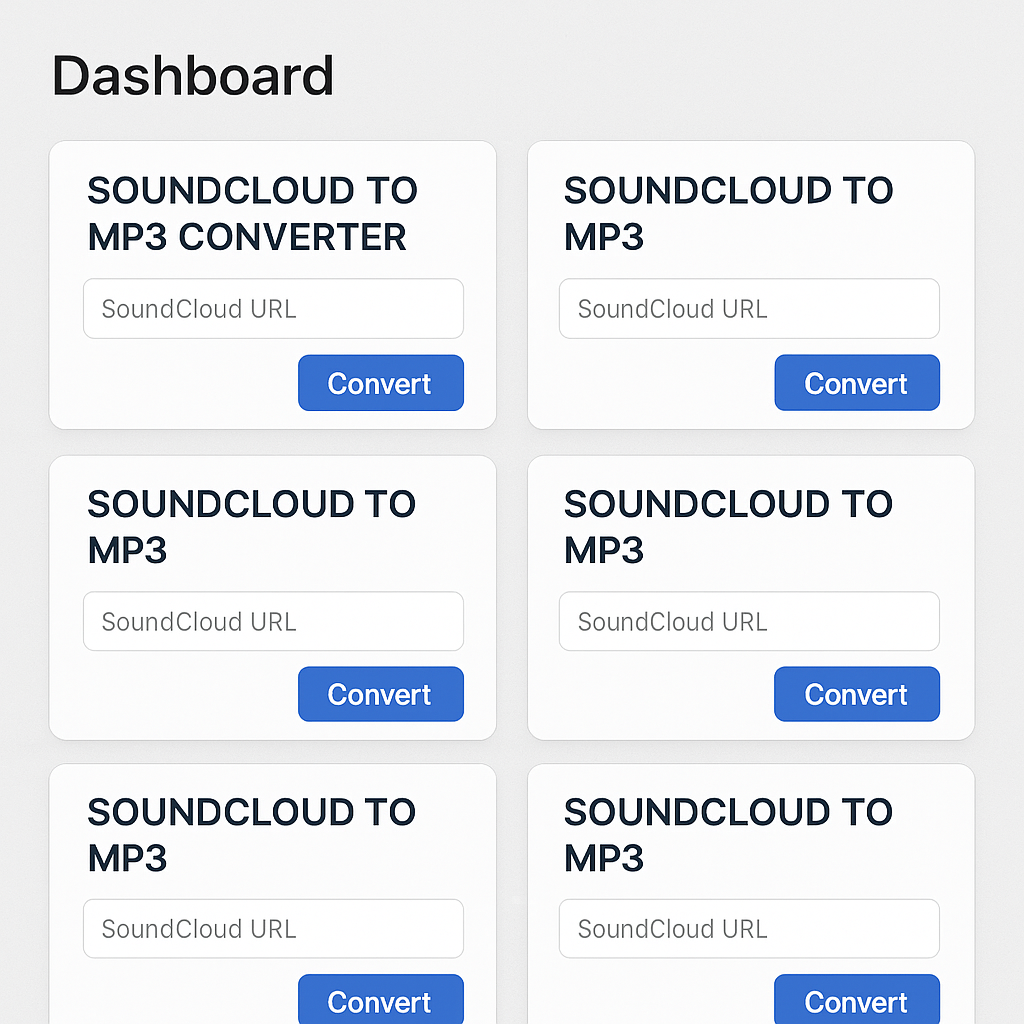The width and height of the screenshot is (1024, 1024).
Task: Click the SoundCloud URL box in the fourth card
Action: click(x=748, y=621)
